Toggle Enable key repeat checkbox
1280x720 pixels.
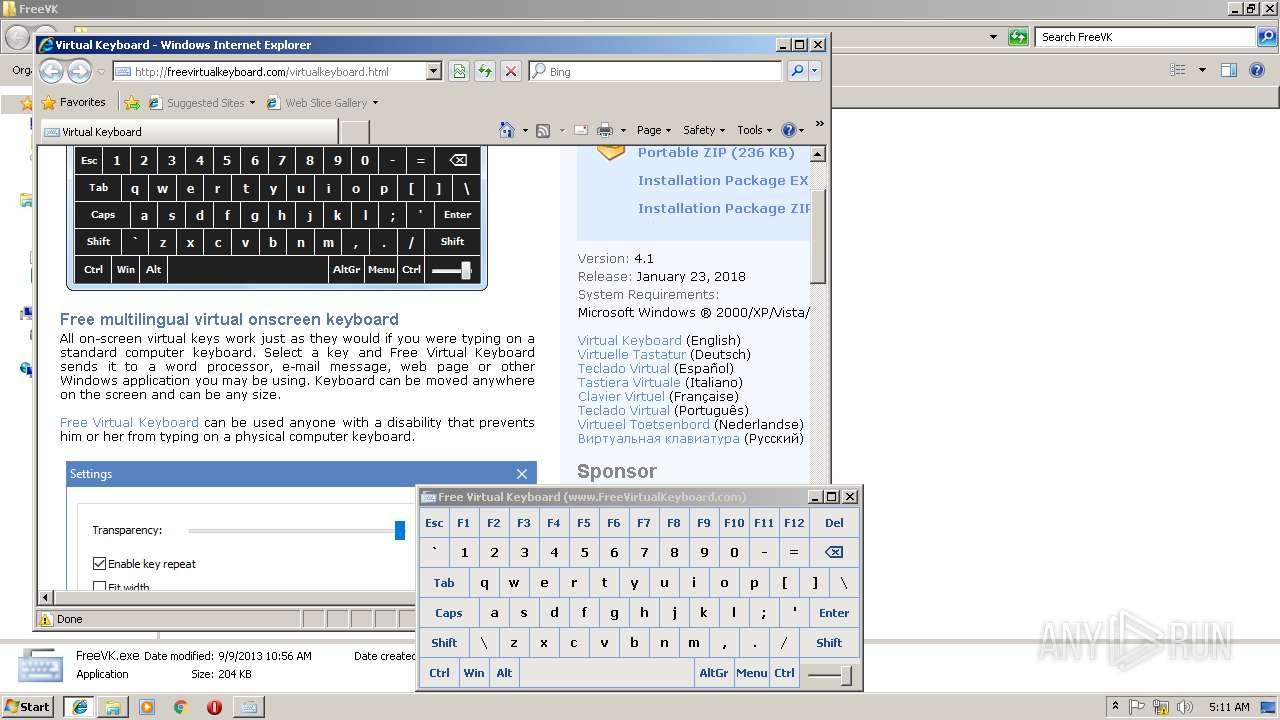click(x=99, y=564)
